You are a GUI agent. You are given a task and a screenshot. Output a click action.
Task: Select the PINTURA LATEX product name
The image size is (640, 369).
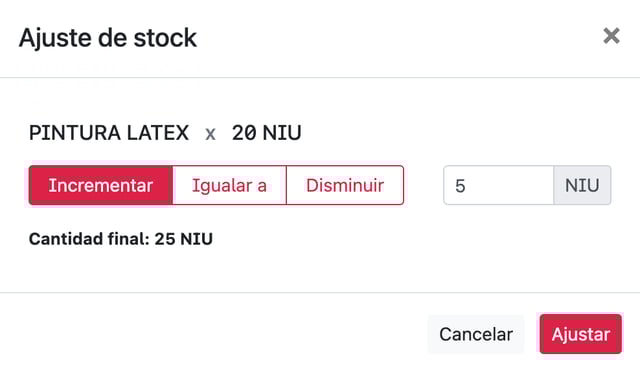(109, 133)
